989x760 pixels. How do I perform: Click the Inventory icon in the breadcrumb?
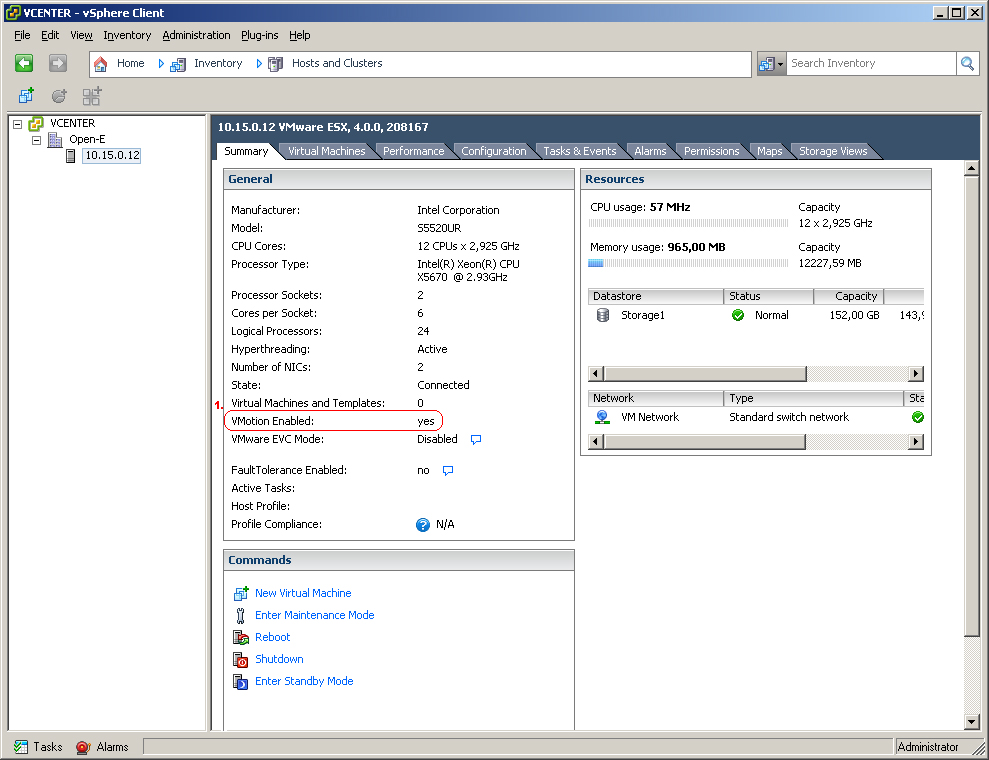click(178, 64)
